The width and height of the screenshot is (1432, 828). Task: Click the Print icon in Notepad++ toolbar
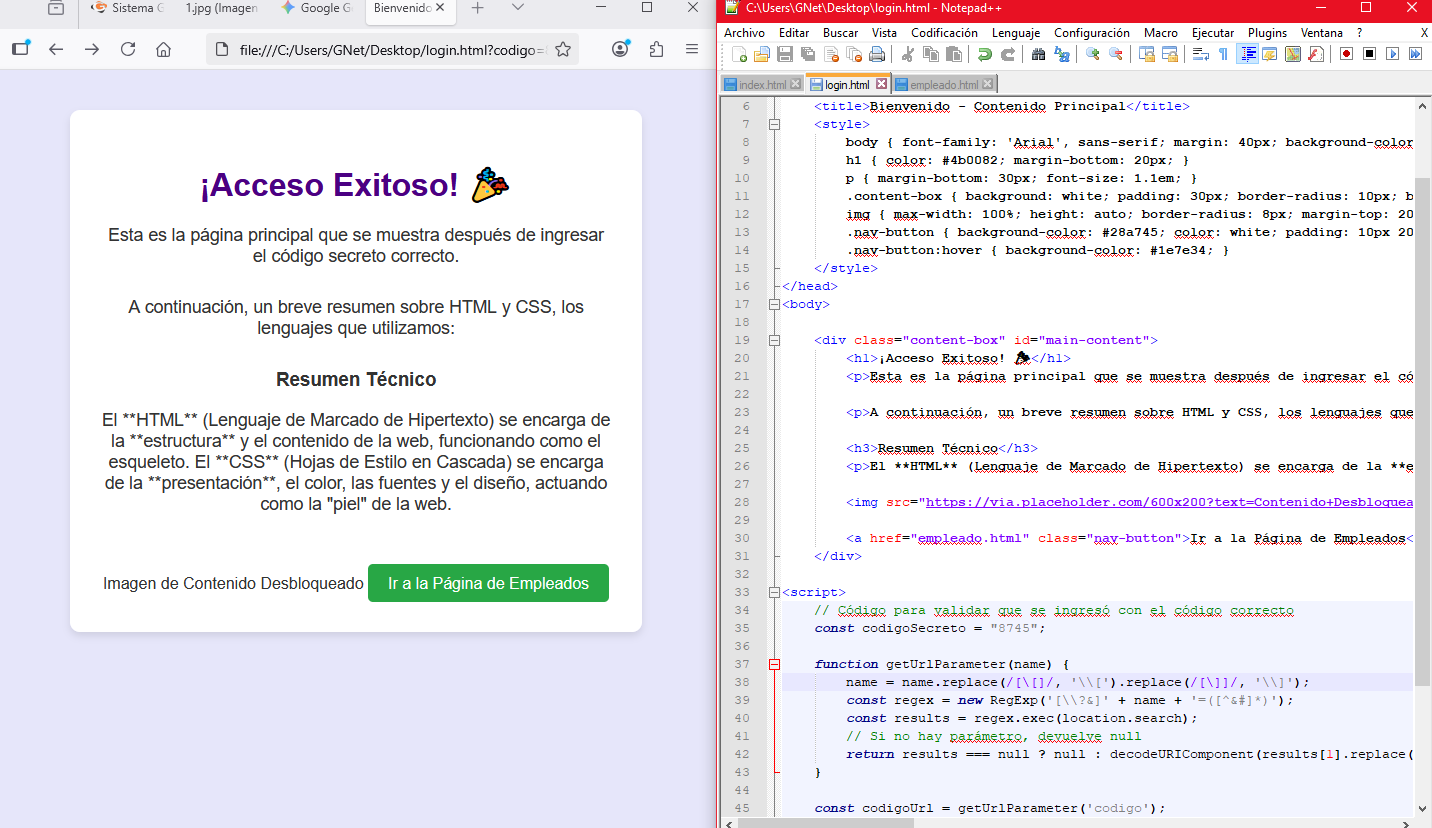click(877, 54)
